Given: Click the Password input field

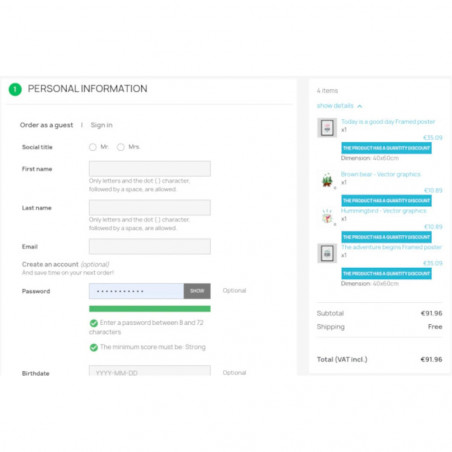Looking at the screenshot, I should click(136, 291).
